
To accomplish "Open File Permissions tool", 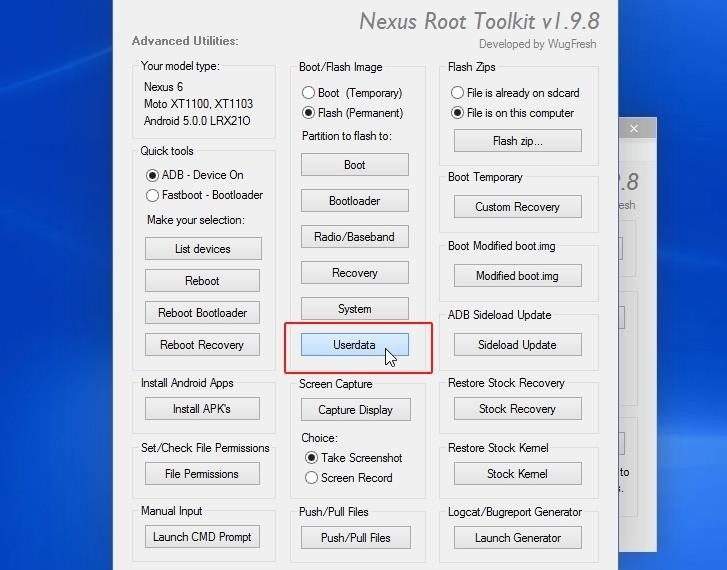I will 202,474.
